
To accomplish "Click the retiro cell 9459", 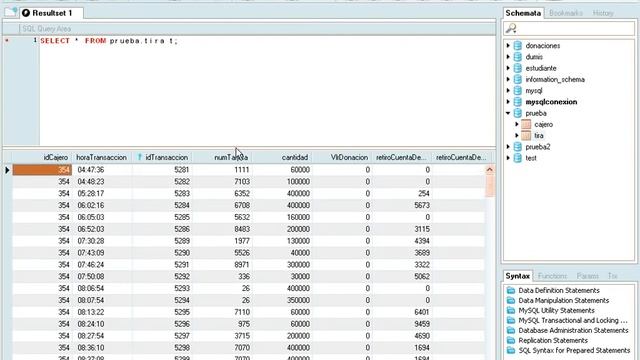I will 402,324.
